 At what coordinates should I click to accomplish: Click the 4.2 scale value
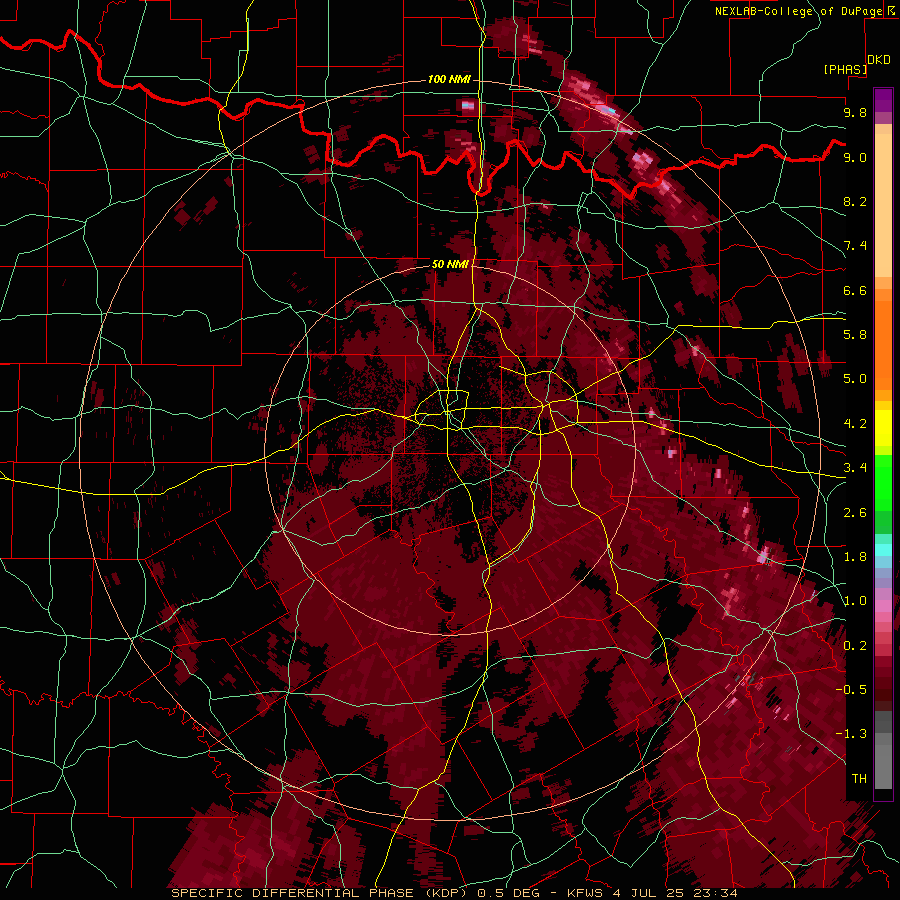pyautogui.click(x=855, y=424)
